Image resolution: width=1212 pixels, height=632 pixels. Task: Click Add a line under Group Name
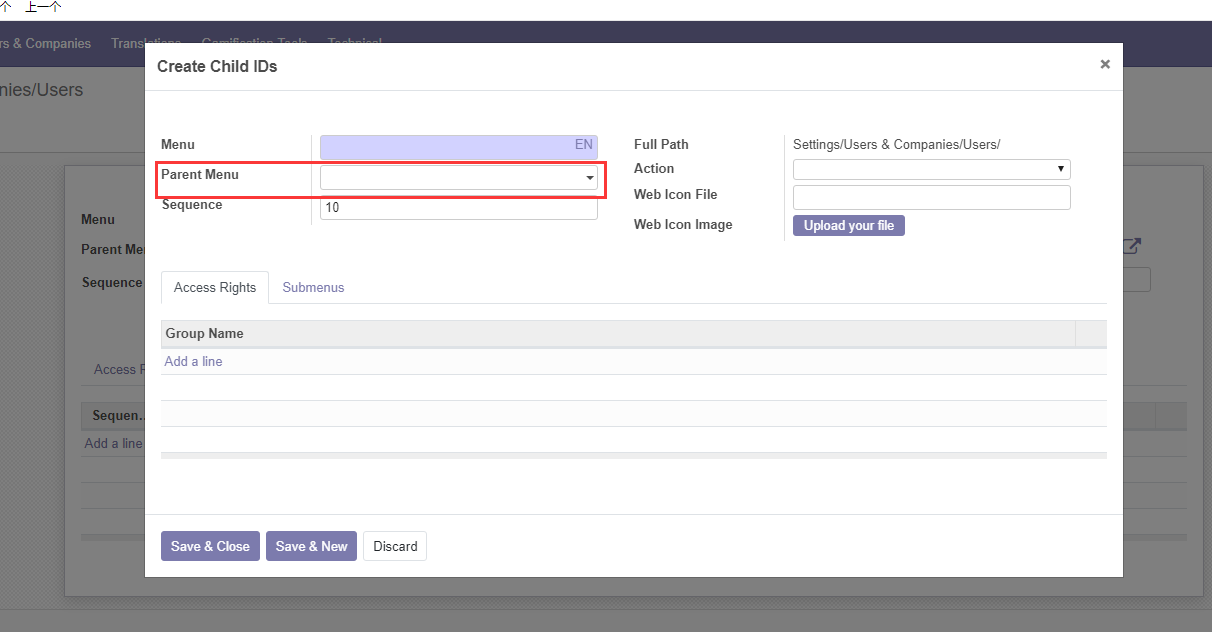193,361
